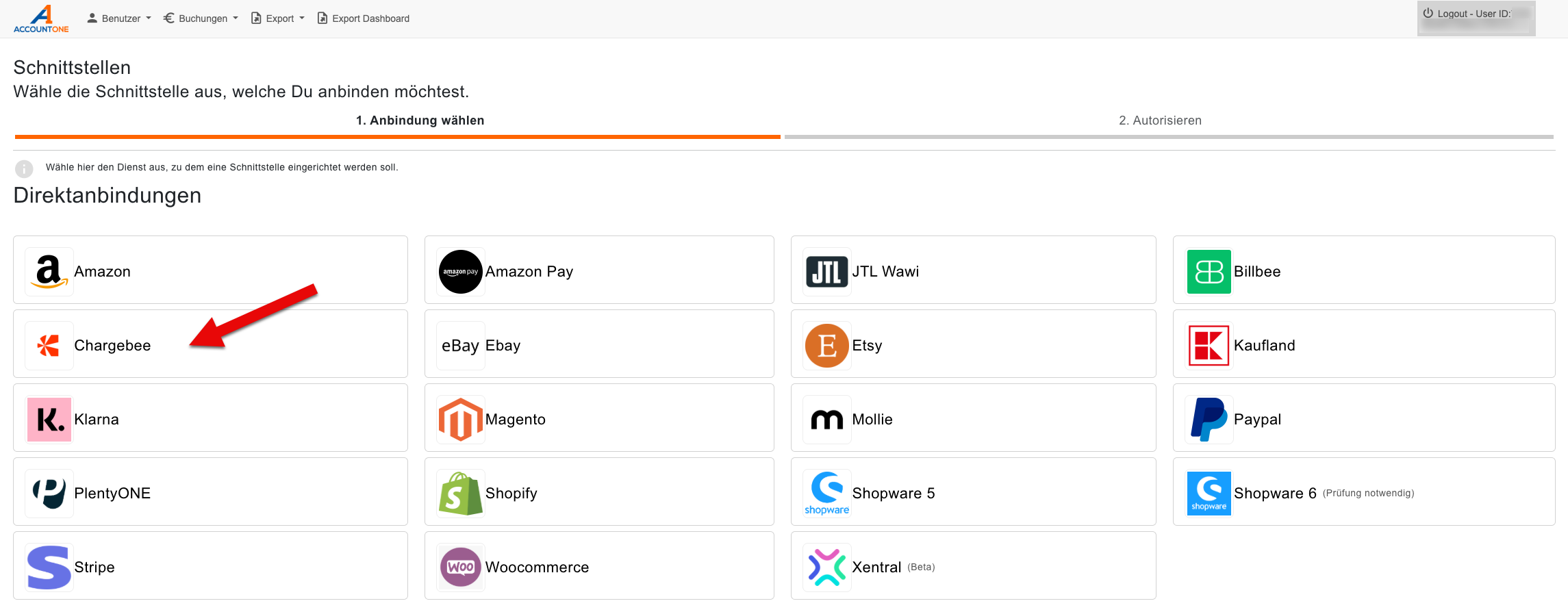Switch to the 2. Autorisieren step

coord(1160,120)
